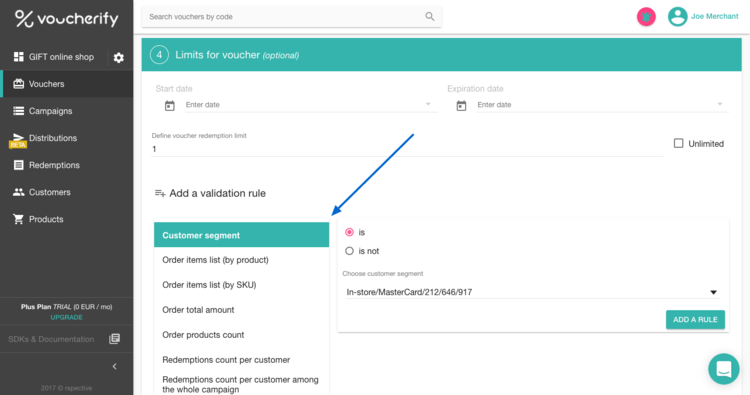Click the search magnifier icon
Screen dimensions: 750x395
click(x=430, y=17)
